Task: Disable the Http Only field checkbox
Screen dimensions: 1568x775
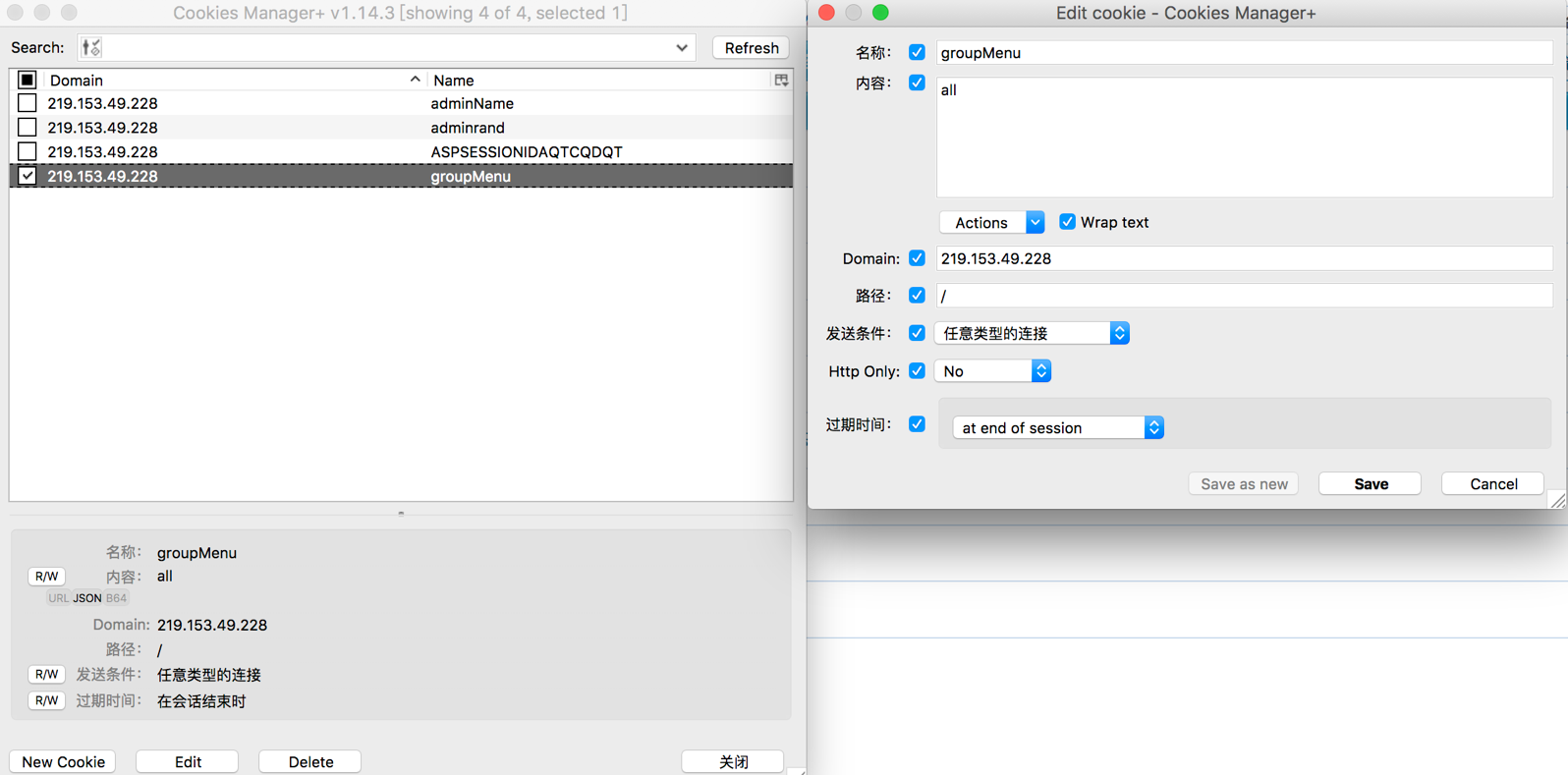Action: coord(917,371)
